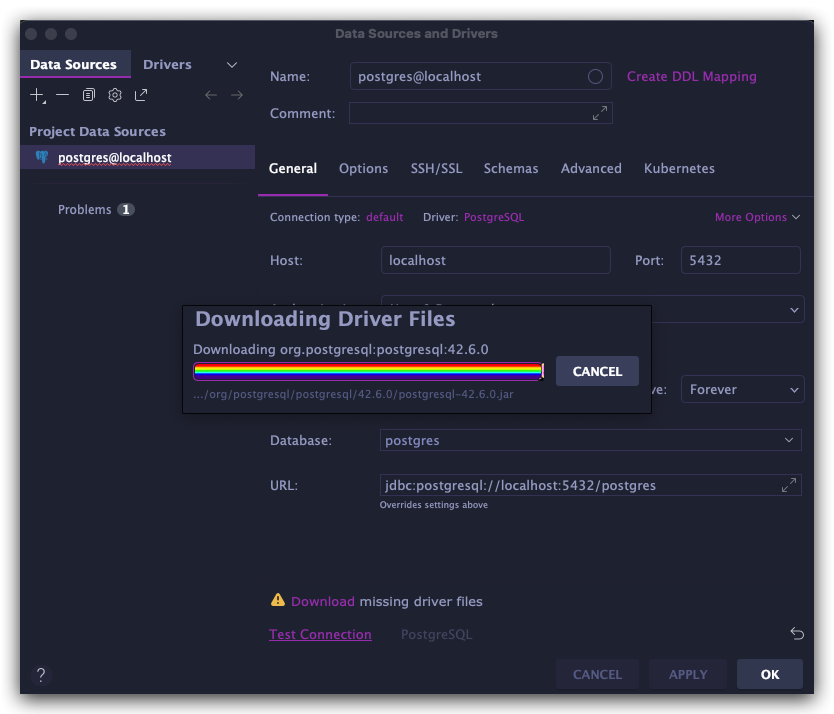The width and height of the screenshot is (834, 714).
Task: Click the Downloading Driver Files title
Action: 325,319
